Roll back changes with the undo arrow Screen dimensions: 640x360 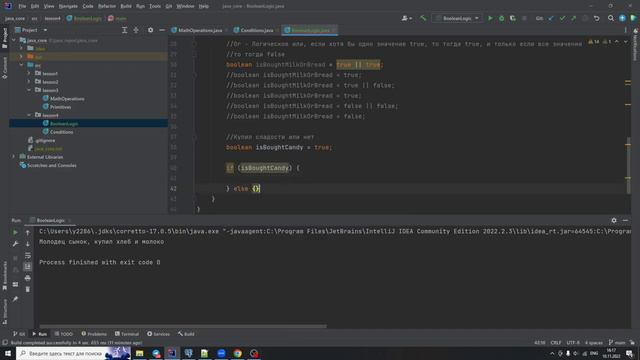coord(596,18)
